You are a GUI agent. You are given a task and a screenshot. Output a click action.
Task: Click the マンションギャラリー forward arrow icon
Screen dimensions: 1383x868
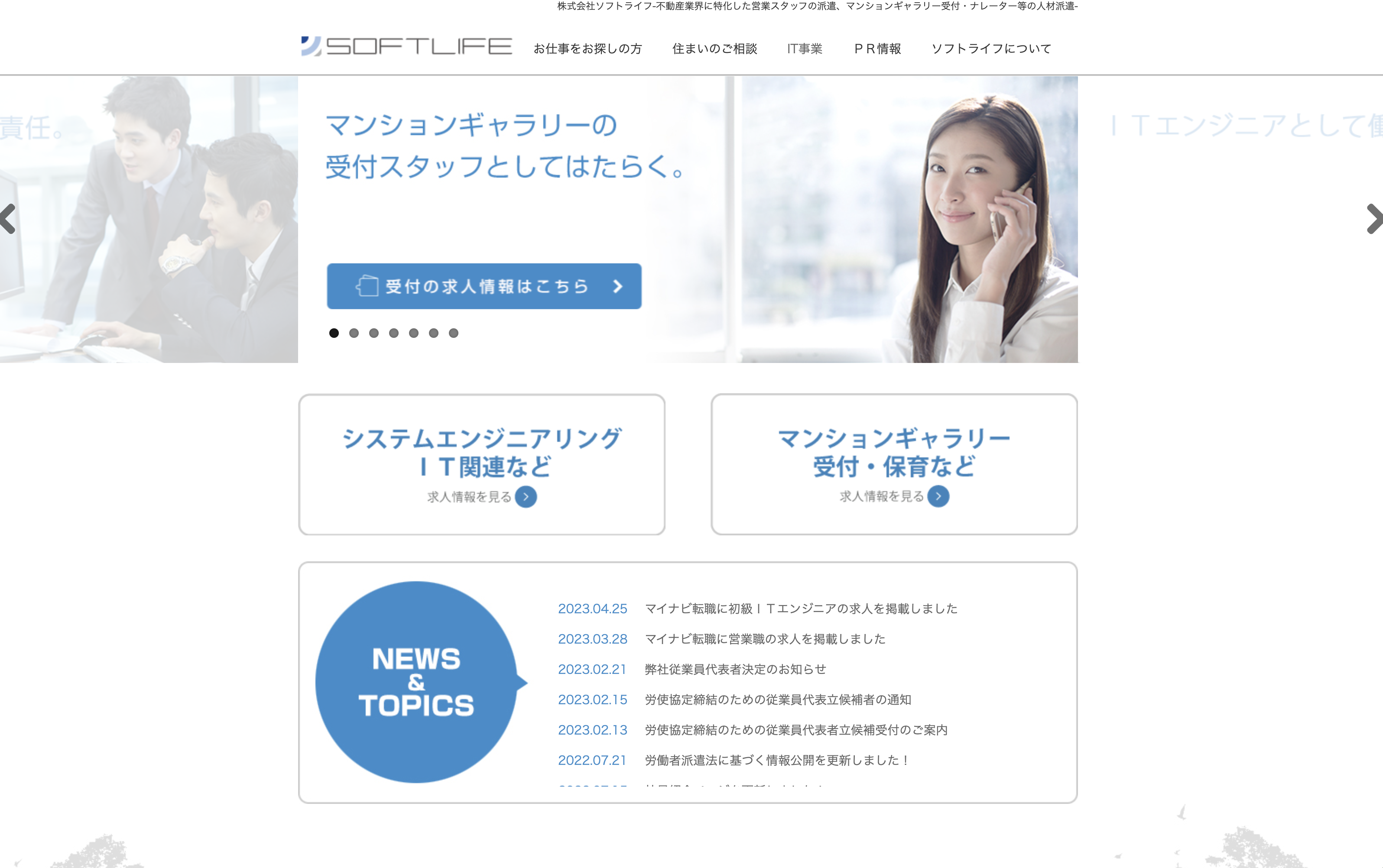pos(936,495)
